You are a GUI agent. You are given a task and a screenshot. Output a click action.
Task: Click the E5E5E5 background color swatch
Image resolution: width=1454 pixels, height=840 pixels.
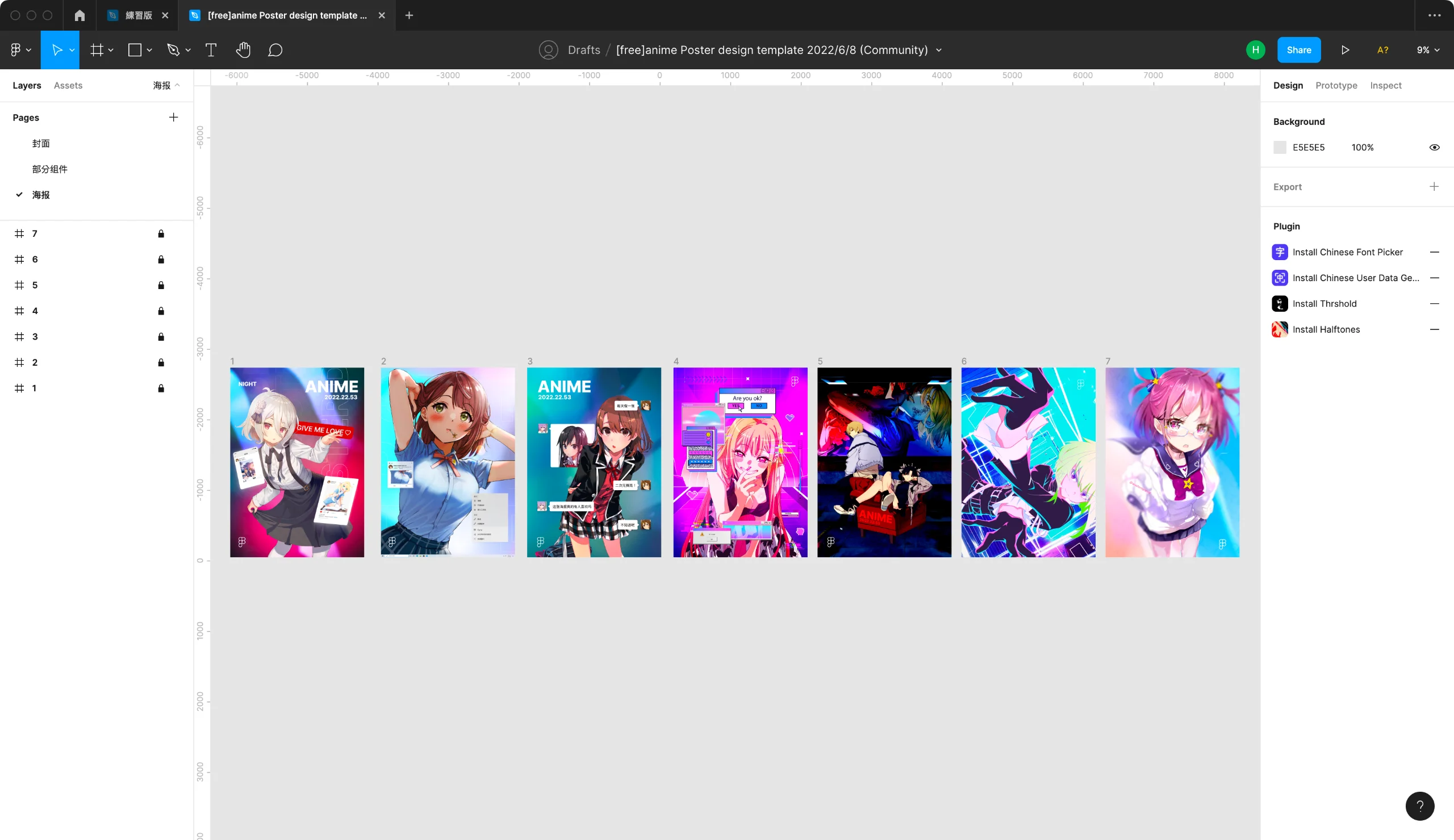1280,148
